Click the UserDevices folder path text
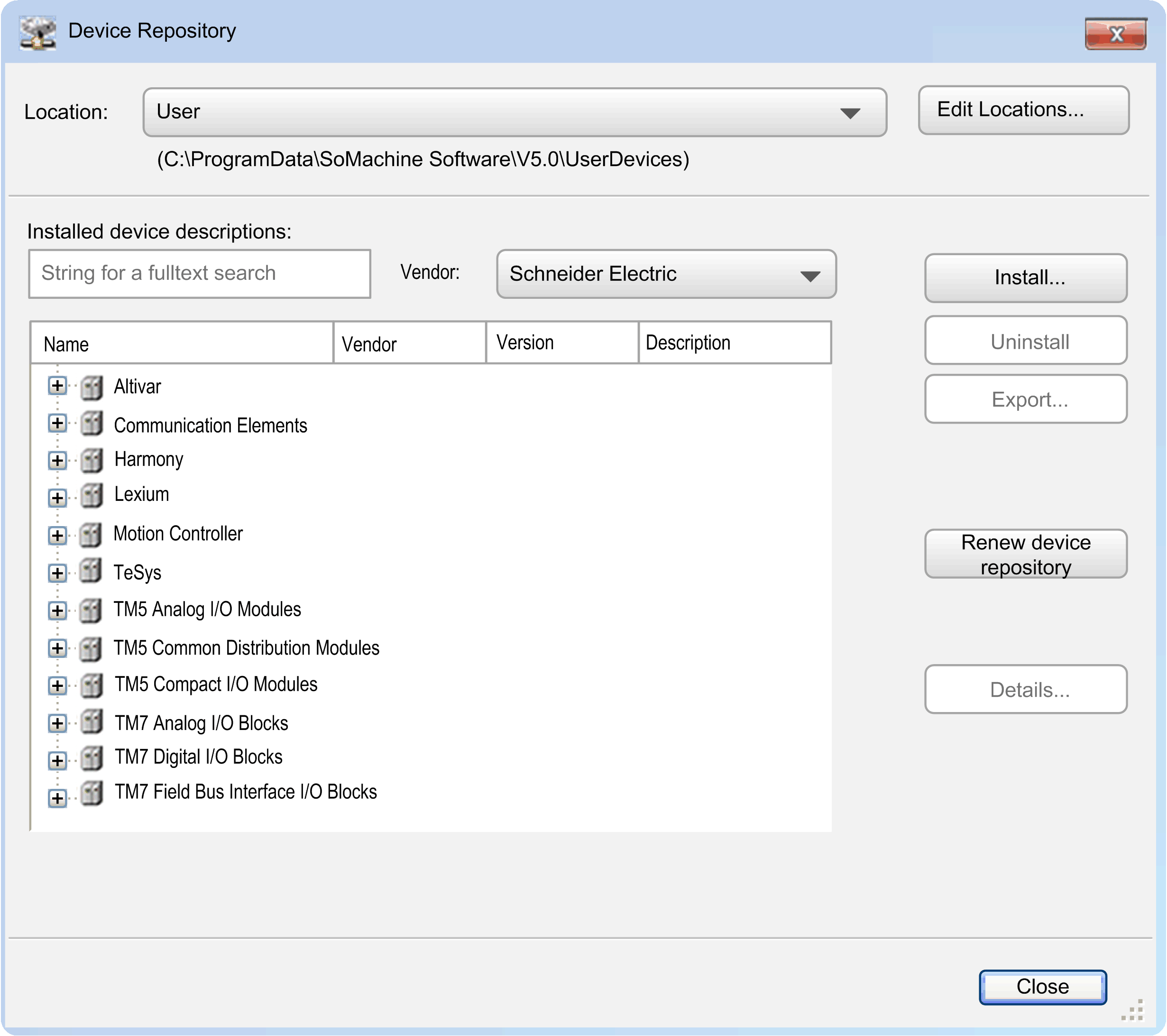 pos(423,159)
